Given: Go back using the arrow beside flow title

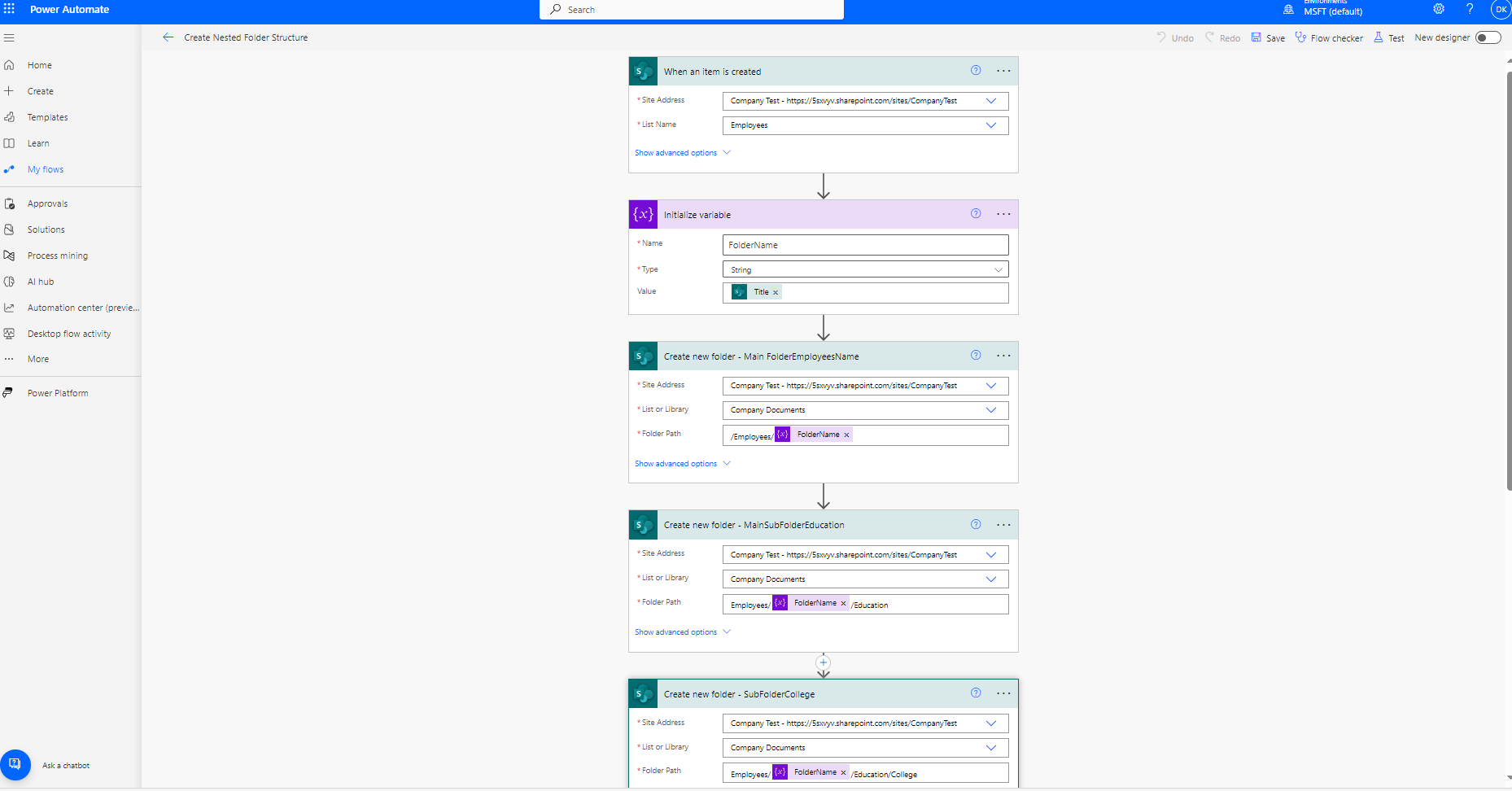Looking at the screenshot, I should [168, 37].
